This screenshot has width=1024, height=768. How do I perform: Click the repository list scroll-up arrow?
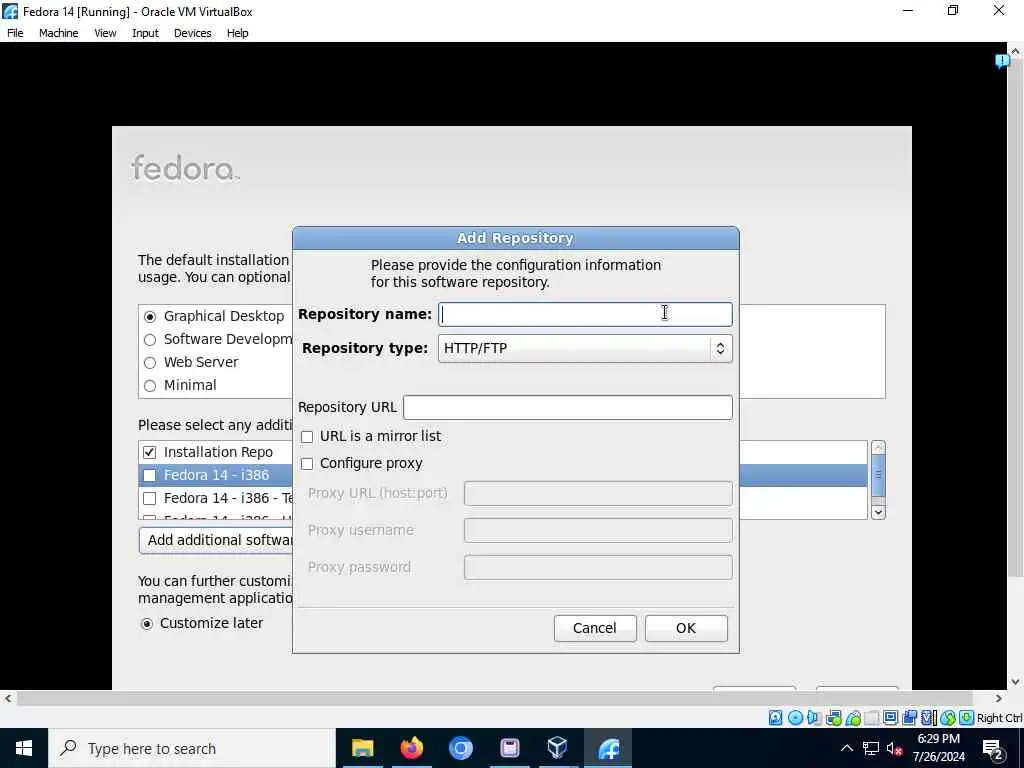878,448
